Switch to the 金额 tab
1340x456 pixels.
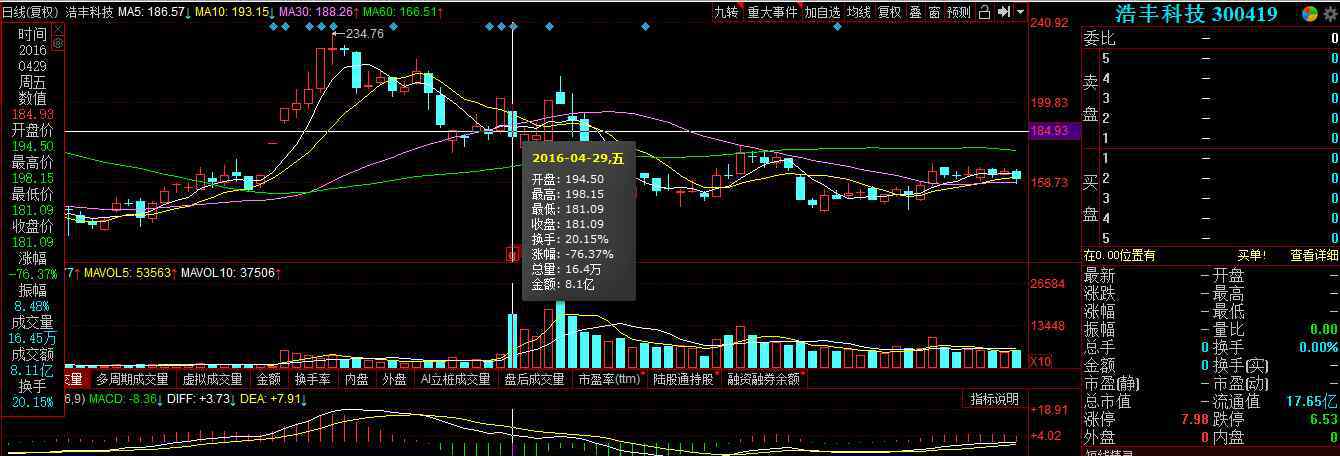tap(268, 380)
